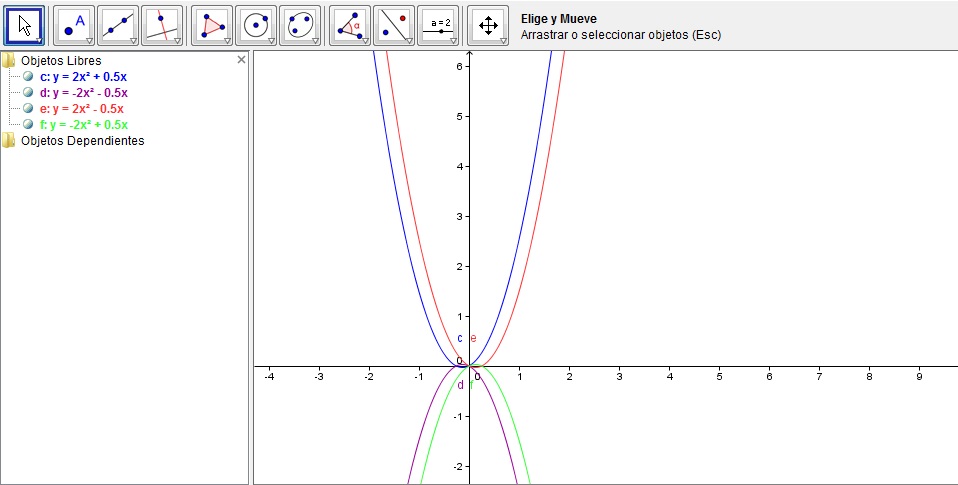
Task: Select the Move arrow tool
Action: 24,26
